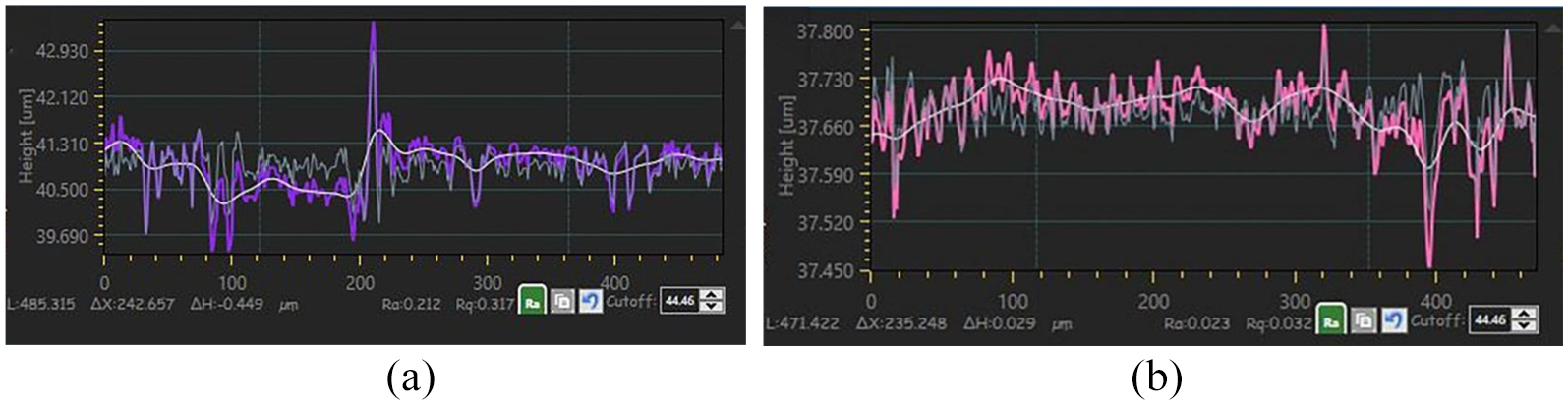
Task: Decrease the Cutoff value in panel (a)
Action: (712, 306)
